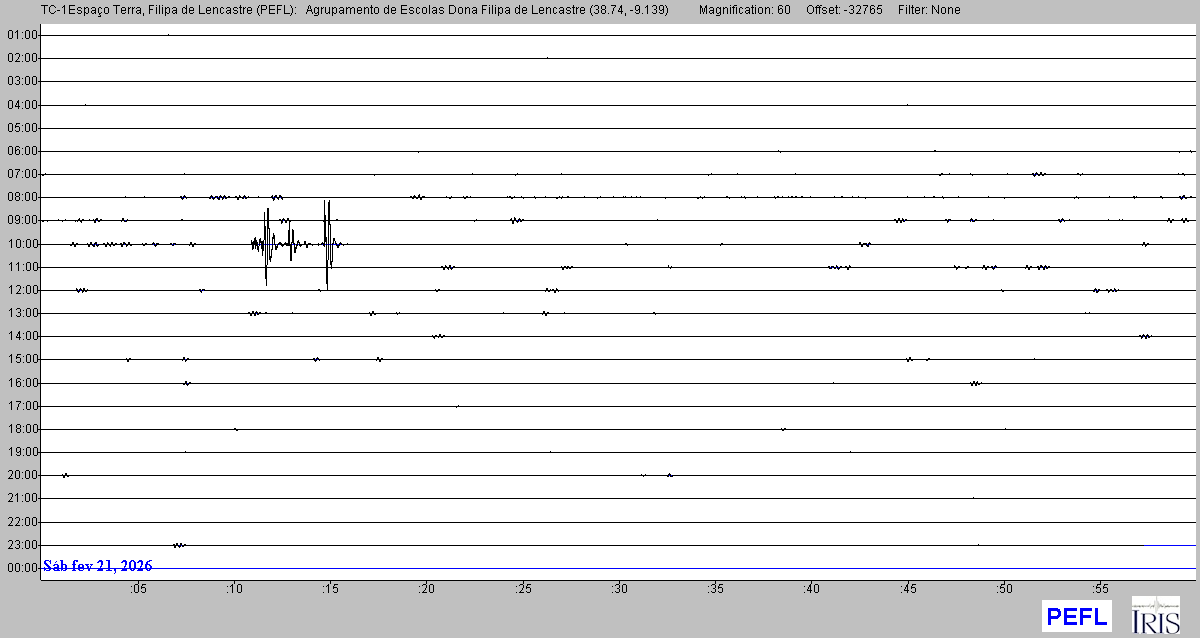Click the large seismic spike near minute 15

(x=327, y=244)
